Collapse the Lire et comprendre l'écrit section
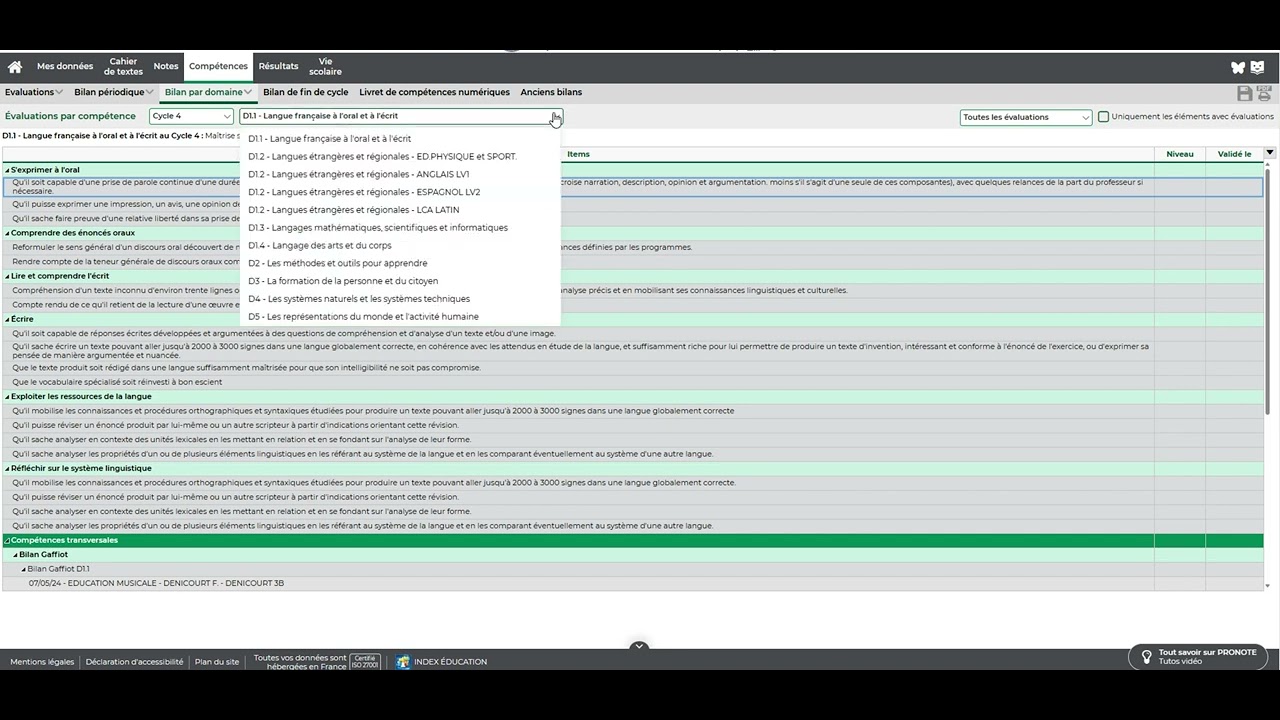Viewport: 1280px width, 720px height. pyautogui.click(x=7, y=276)
